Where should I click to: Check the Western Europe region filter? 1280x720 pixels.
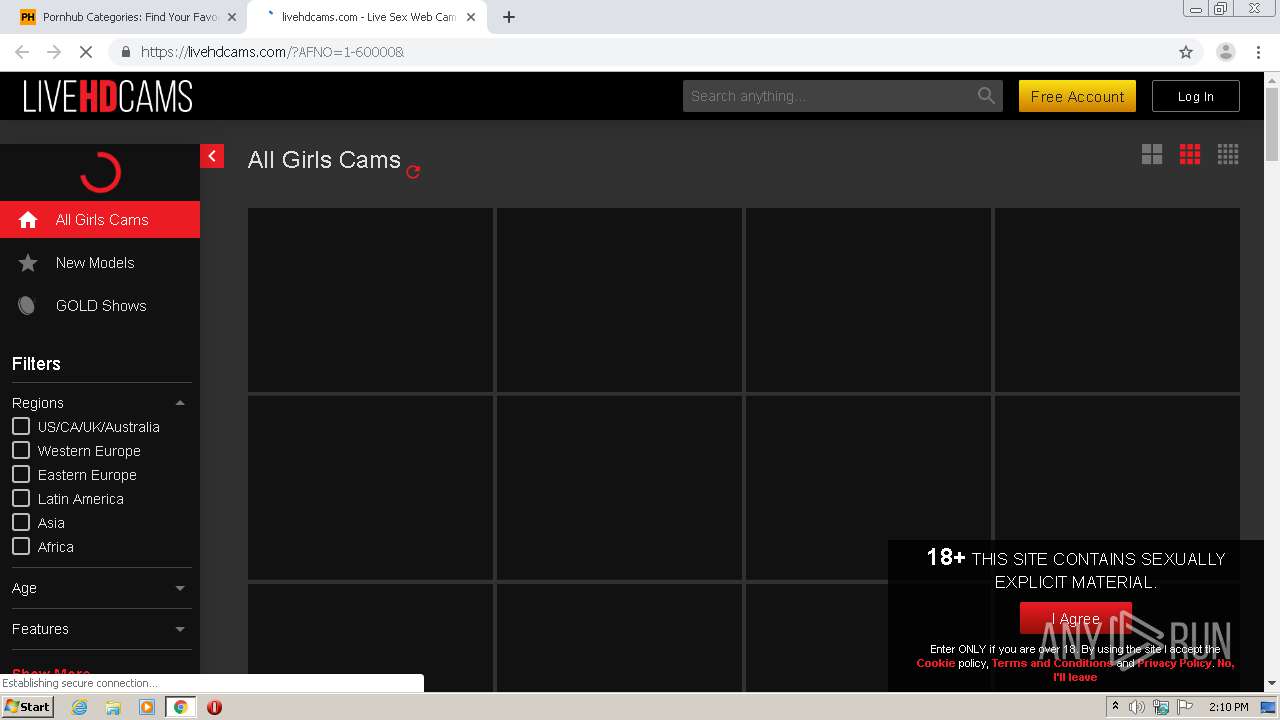point(21,451)
